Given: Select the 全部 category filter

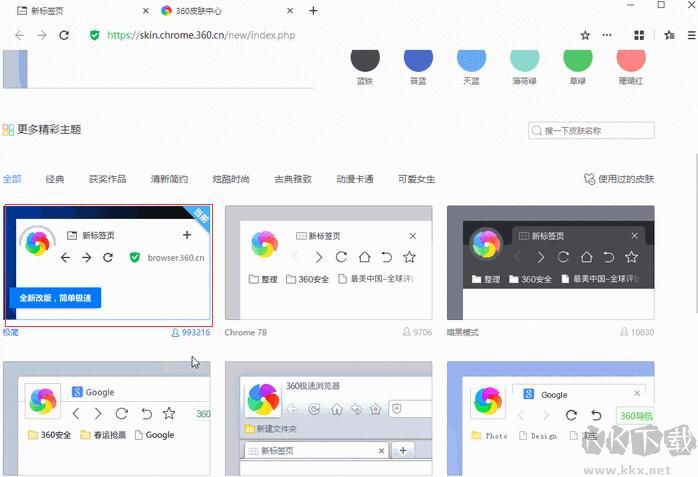Looking at the screenshot, I should 12,179.
